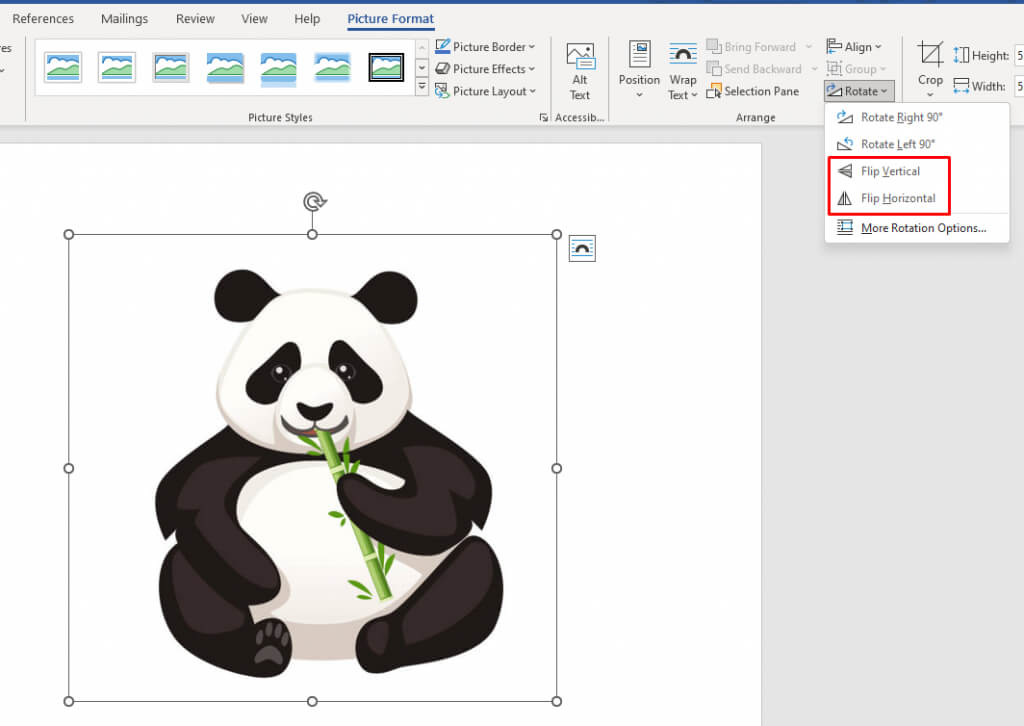Click the Alt Text icon
Screen dimensions: 1024x726
point(580,57)
